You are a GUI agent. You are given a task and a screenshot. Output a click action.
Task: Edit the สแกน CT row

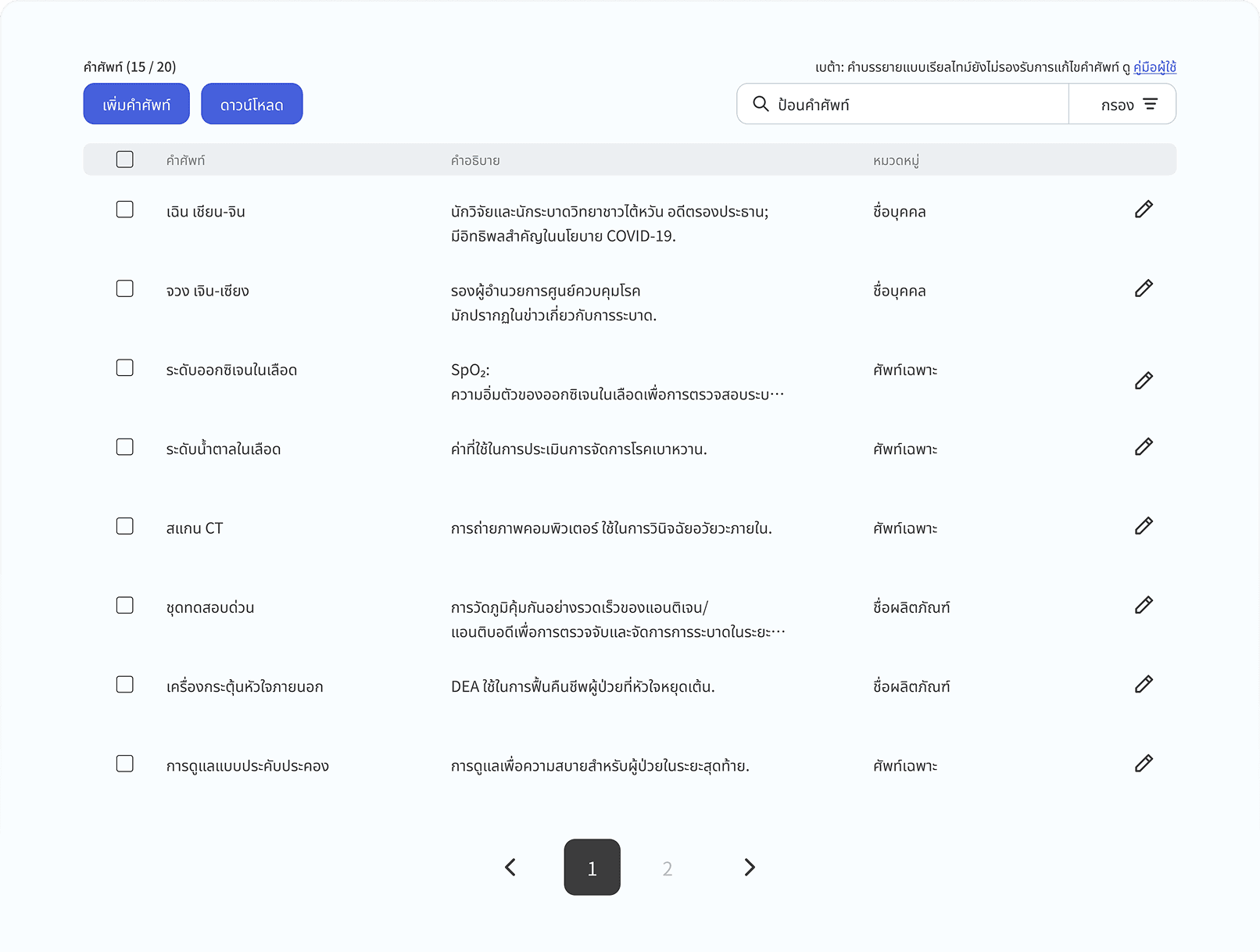1144,526
